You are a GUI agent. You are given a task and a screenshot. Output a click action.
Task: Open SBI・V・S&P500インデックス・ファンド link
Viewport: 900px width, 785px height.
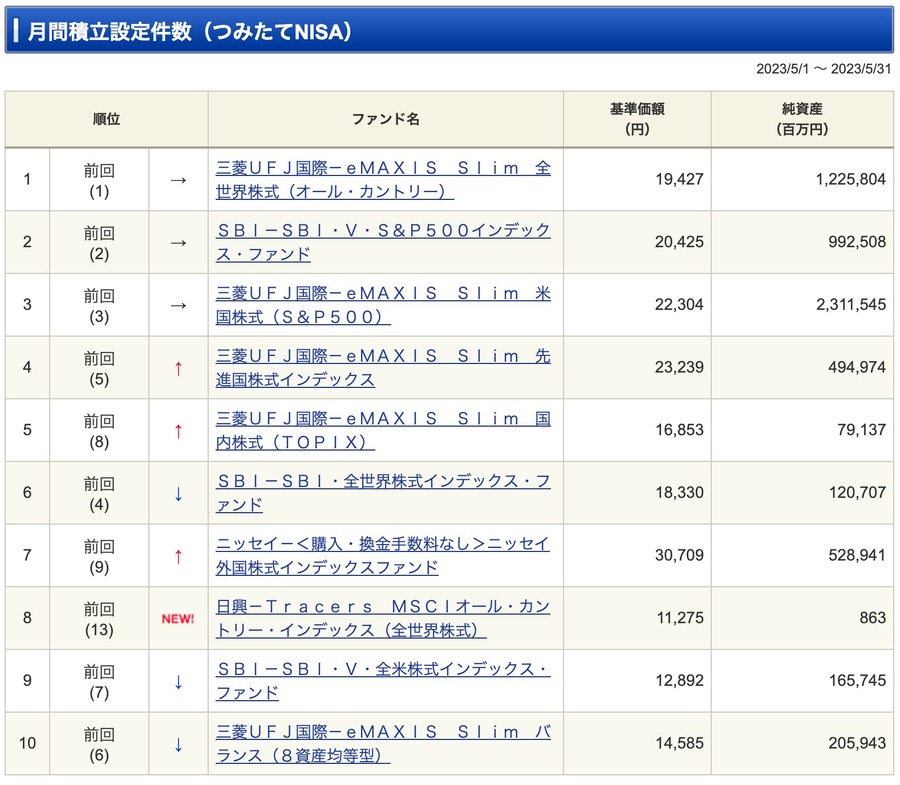pos(383,242)
